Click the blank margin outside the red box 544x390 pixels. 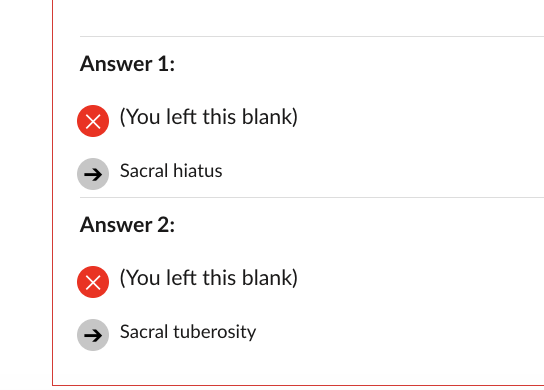[x=26, y=194]
